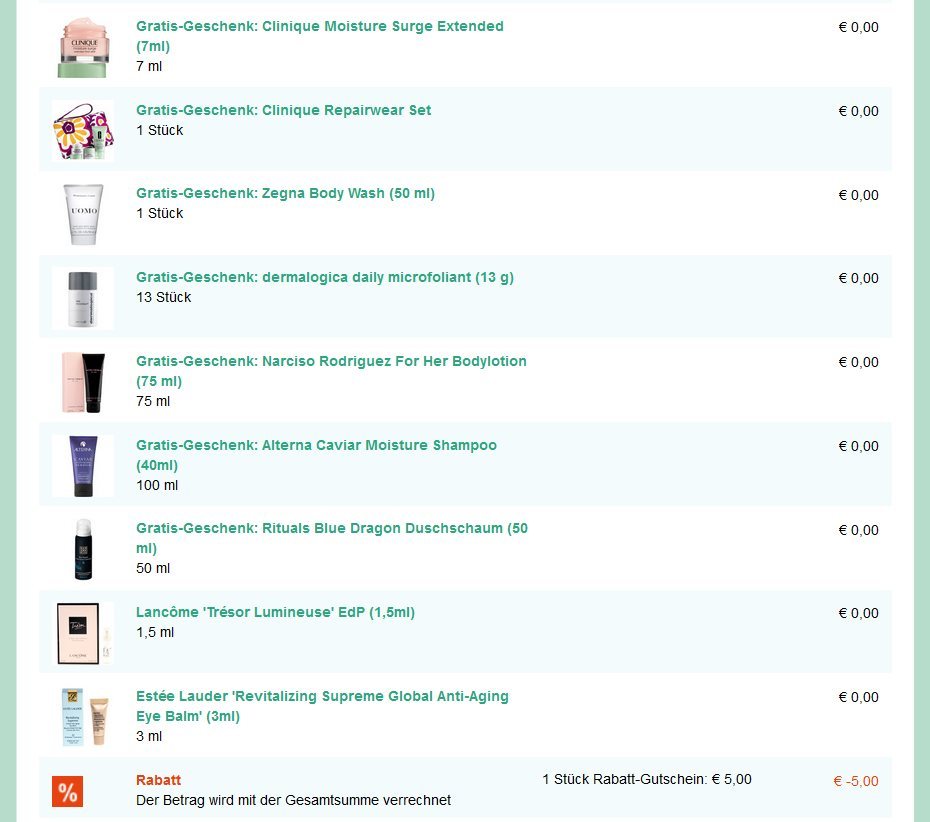Click the Alterna Caviar Moisture Shampoo link
This screenshot has width=930, height=822.
pos(316,445)
